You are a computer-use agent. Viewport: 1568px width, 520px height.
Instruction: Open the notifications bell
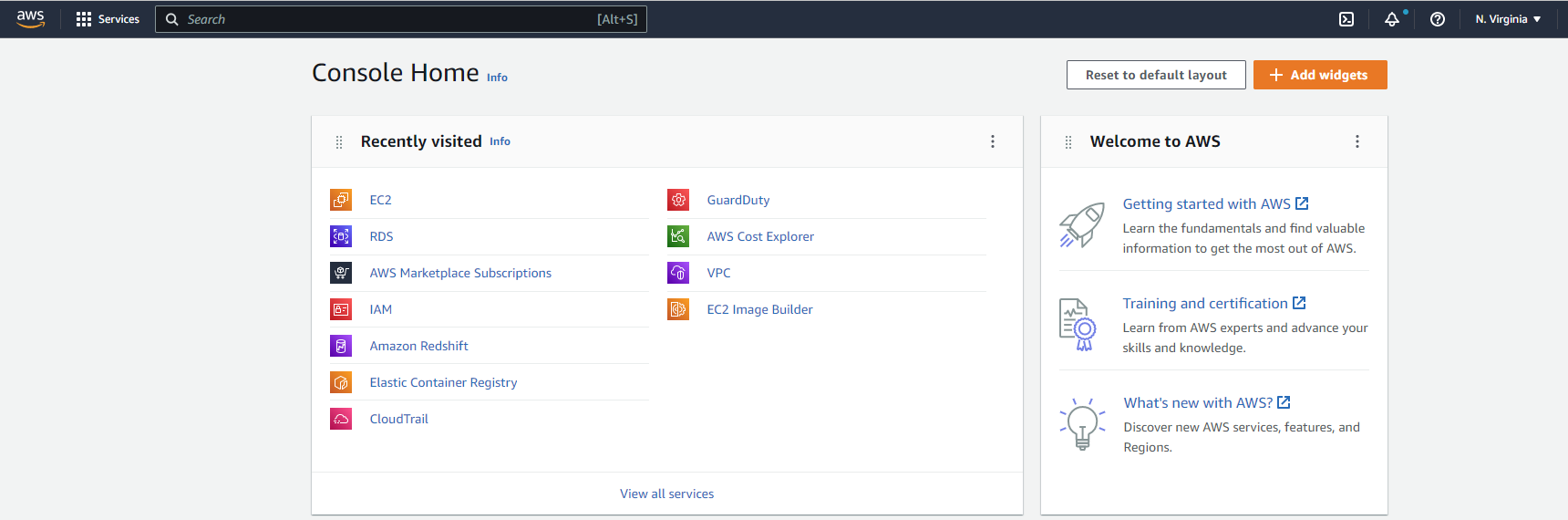click(1392, 19)
